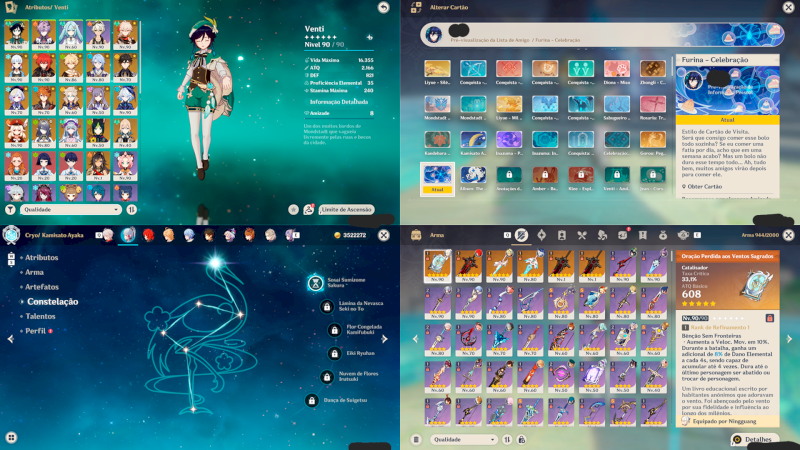The image size is (800, 450).
Task: Toggle character list sort order arrows
Action: tap(132, 209)
